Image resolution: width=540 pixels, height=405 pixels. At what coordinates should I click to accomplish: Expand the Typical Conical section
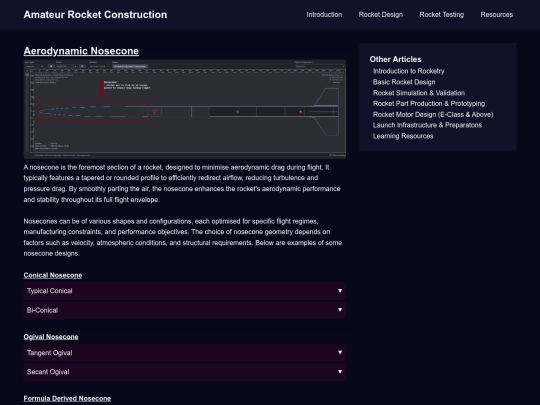185,291
